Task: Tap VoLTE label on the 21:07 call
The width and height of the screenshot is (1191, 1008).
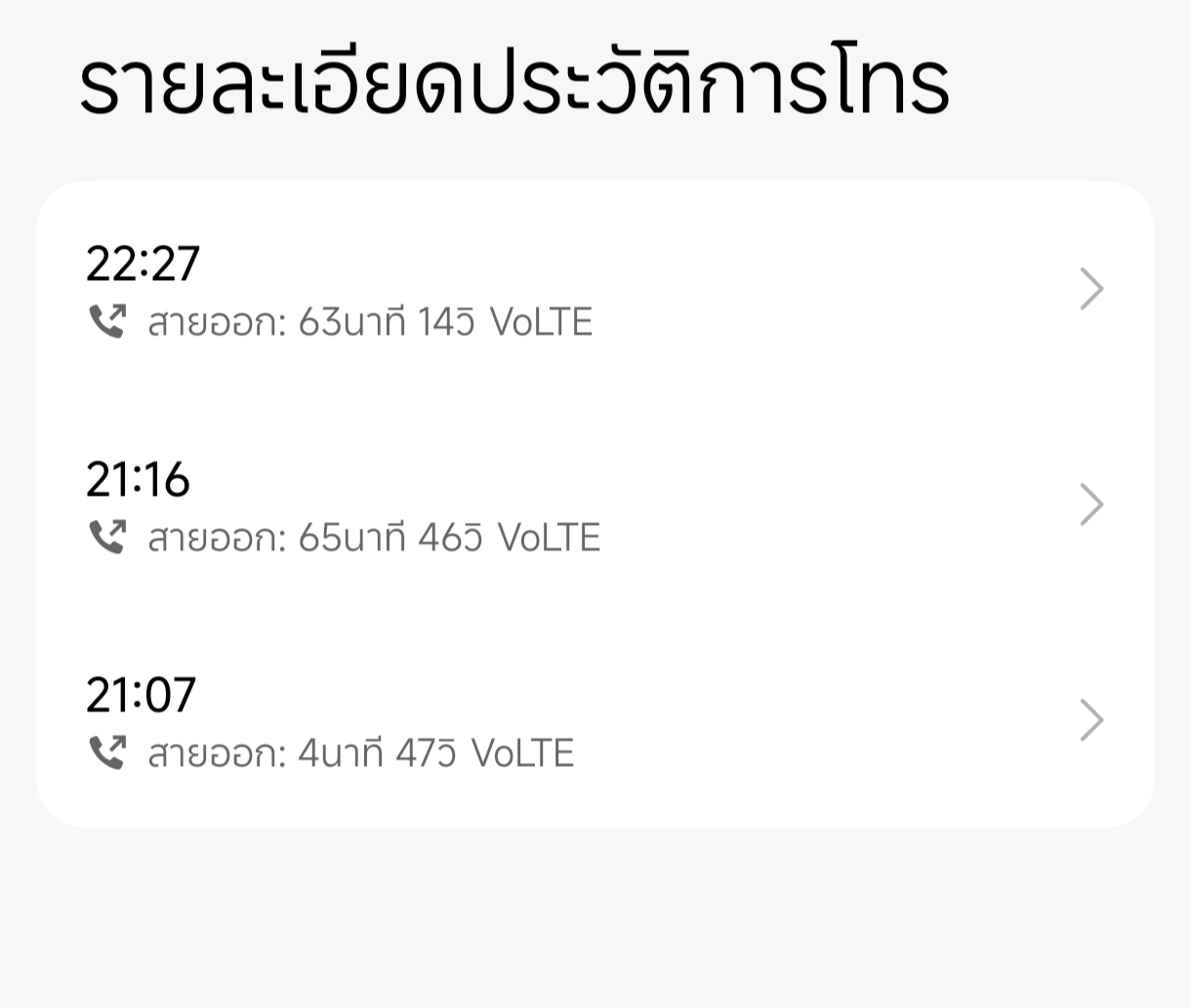Action: point(522,753)
